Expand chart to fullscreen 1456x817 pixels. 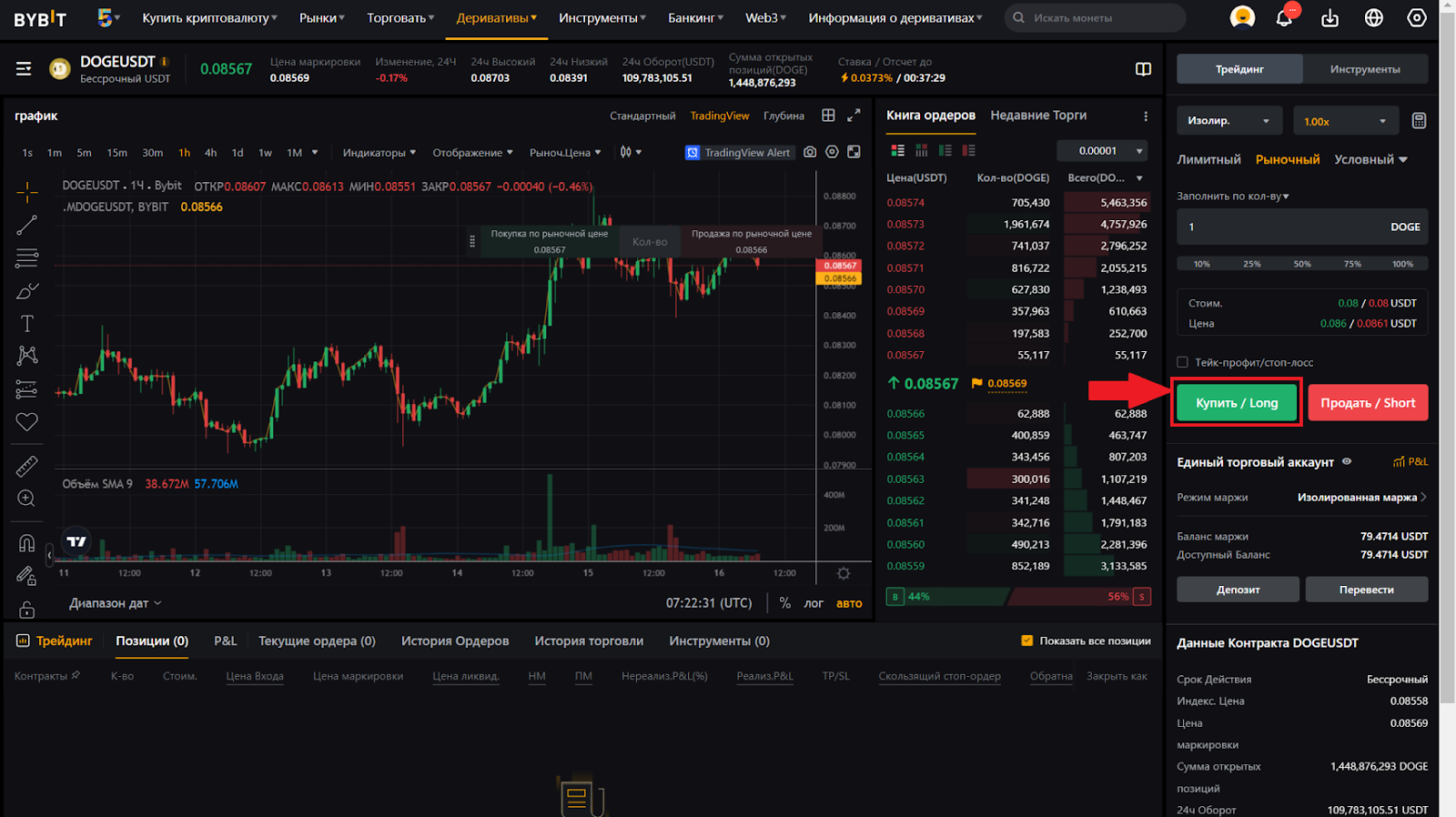pos(854,116)
